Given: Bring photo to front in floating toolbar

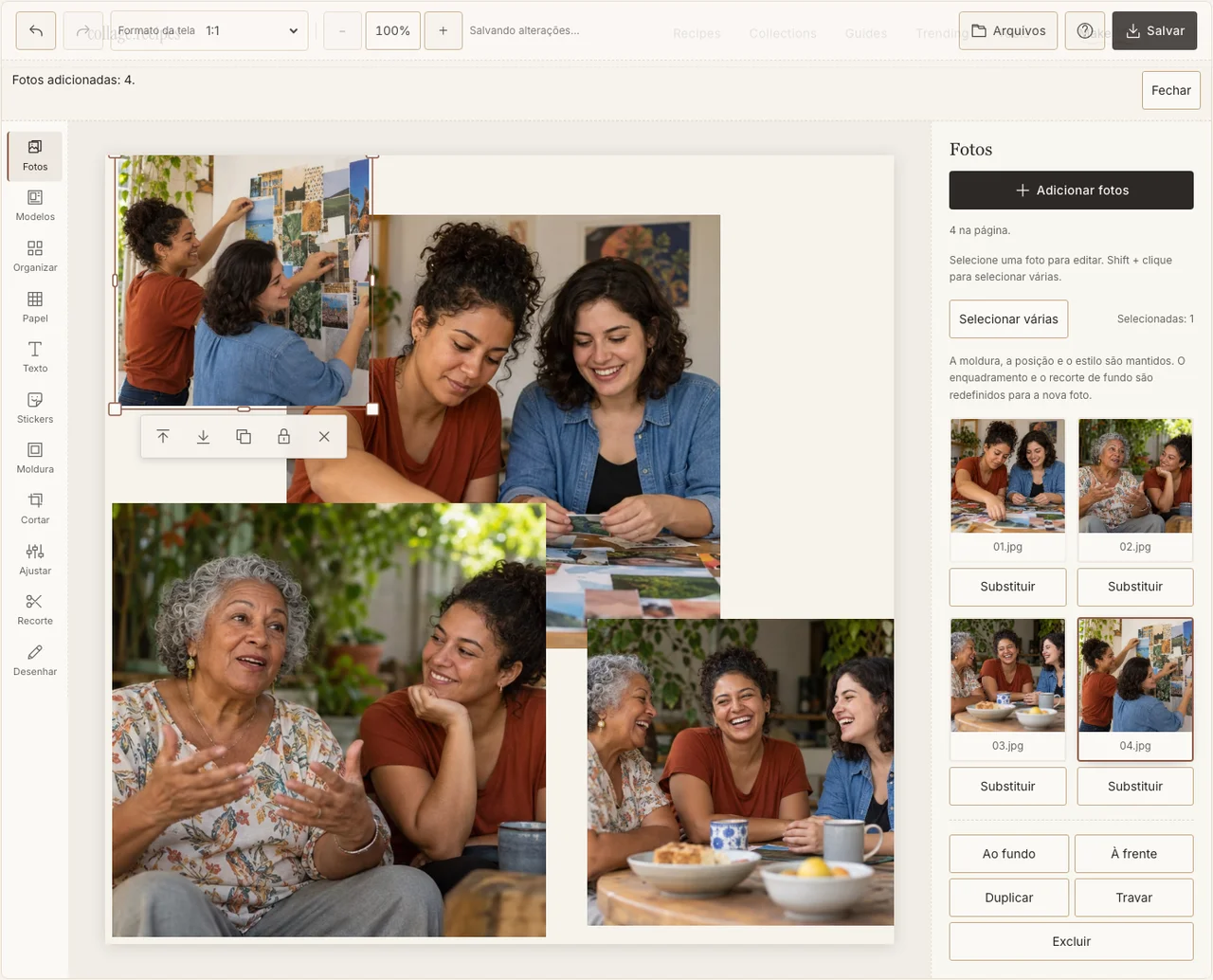Looking at the screenshot, I should coord(163,437).
